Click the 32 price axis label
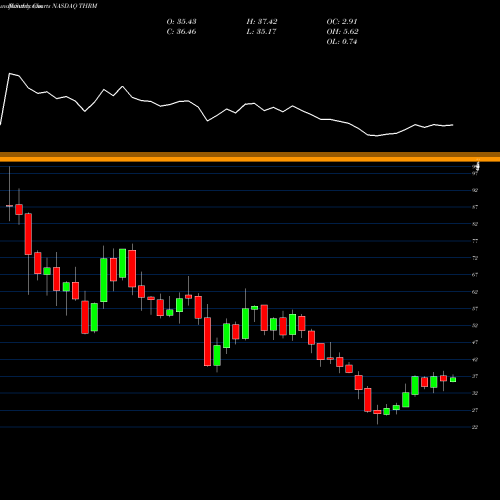 click(x=475, y=393)
